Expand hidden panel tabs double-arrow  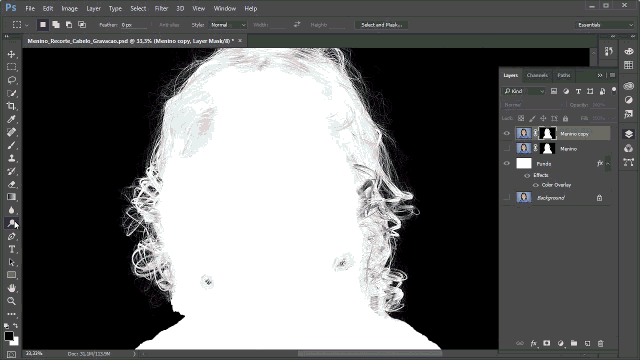point(600,75)
